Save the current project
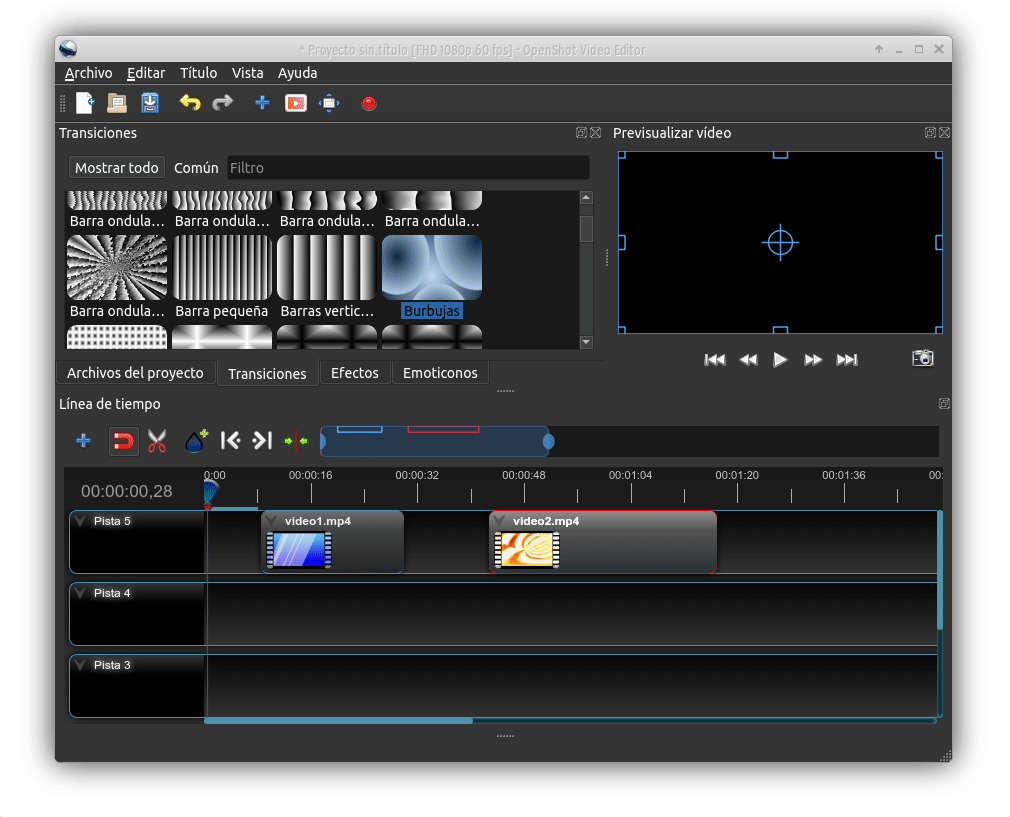Viewport: 1010px width, 817px height. (151, 103)
